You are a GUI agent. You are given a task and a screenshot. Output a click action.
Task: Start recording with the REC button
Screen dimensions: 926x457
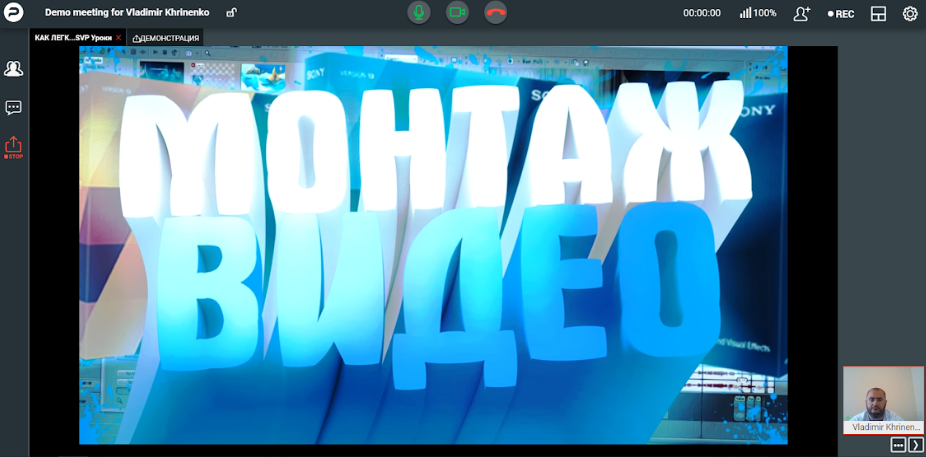coord(841,14)
